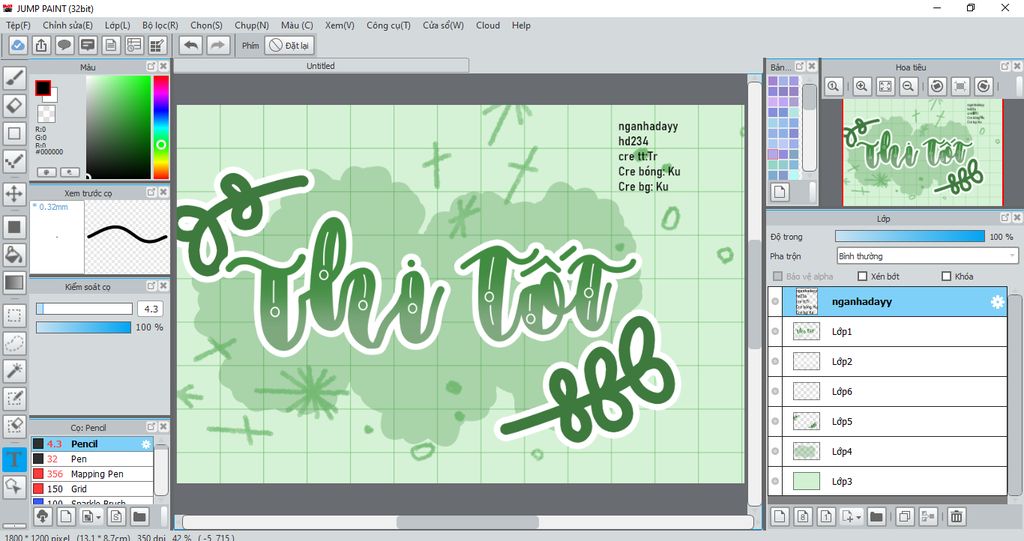This screenshot has height=541, width=1024.
Task: Select the Pen brush in brush list
Action: coord(92,459)
